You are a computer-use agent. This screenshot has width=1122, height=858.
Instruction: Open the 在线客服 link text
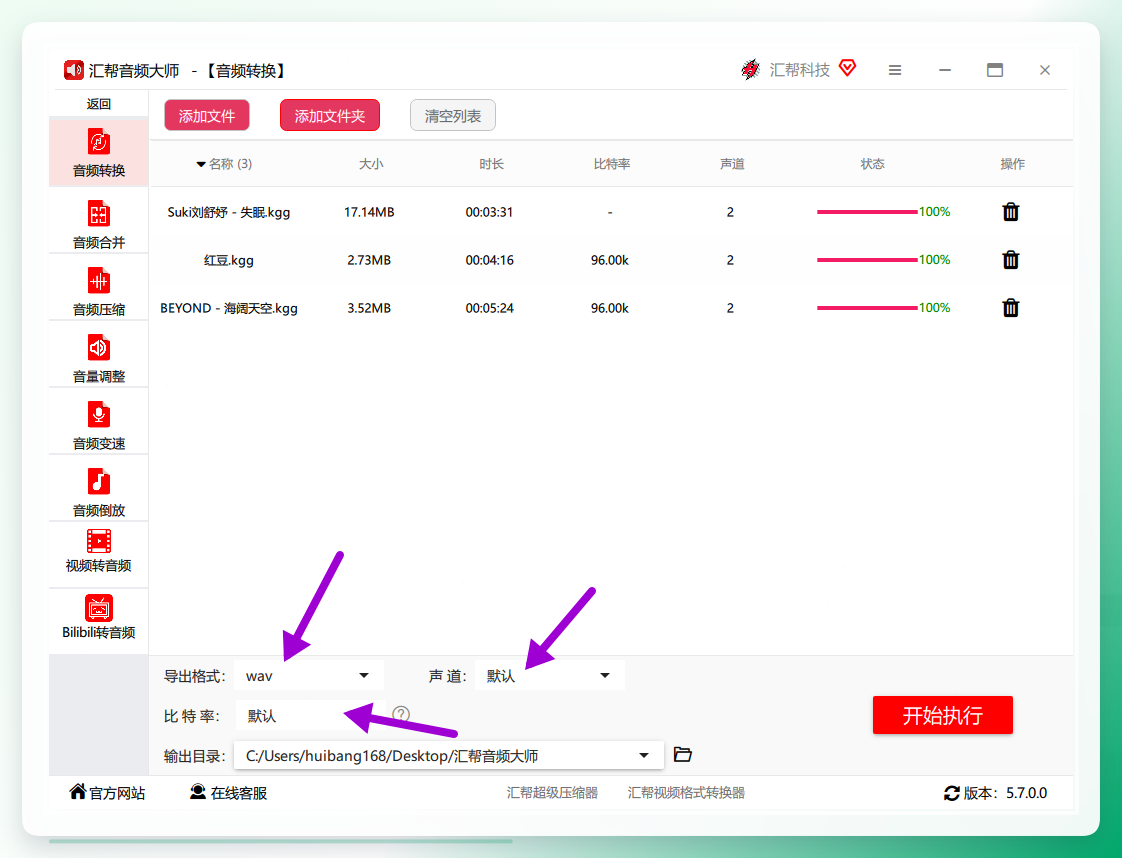(238, 794)
